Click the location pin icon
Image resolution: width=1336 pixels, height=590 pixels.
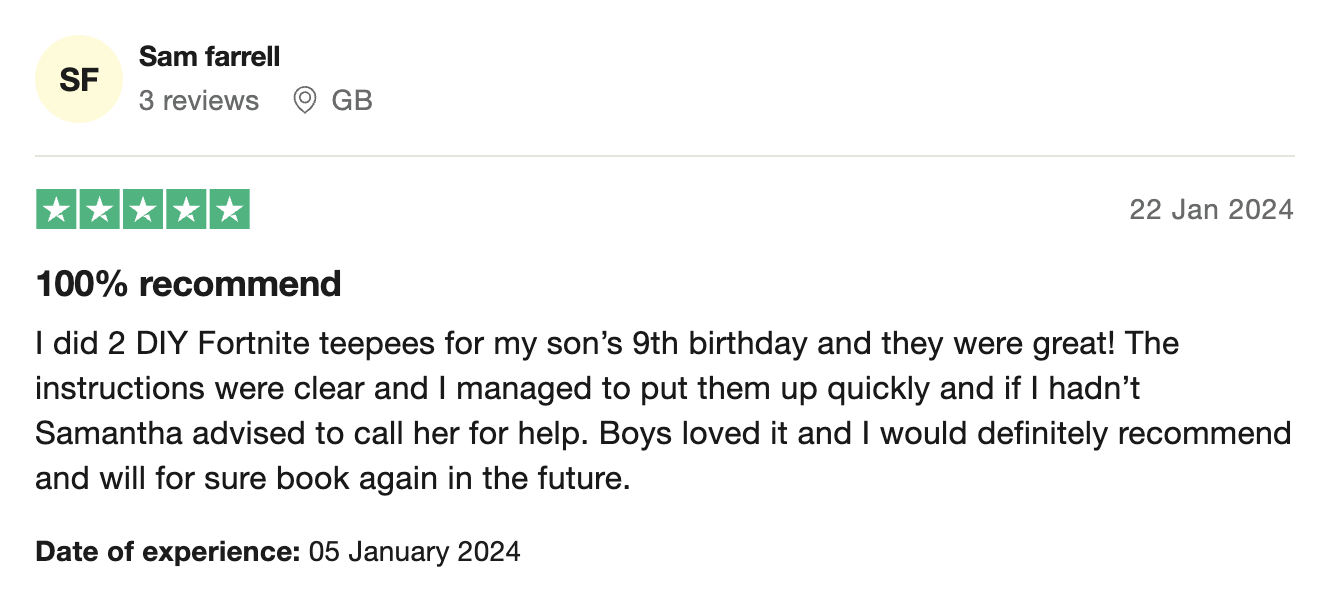(x=305, y=101)
